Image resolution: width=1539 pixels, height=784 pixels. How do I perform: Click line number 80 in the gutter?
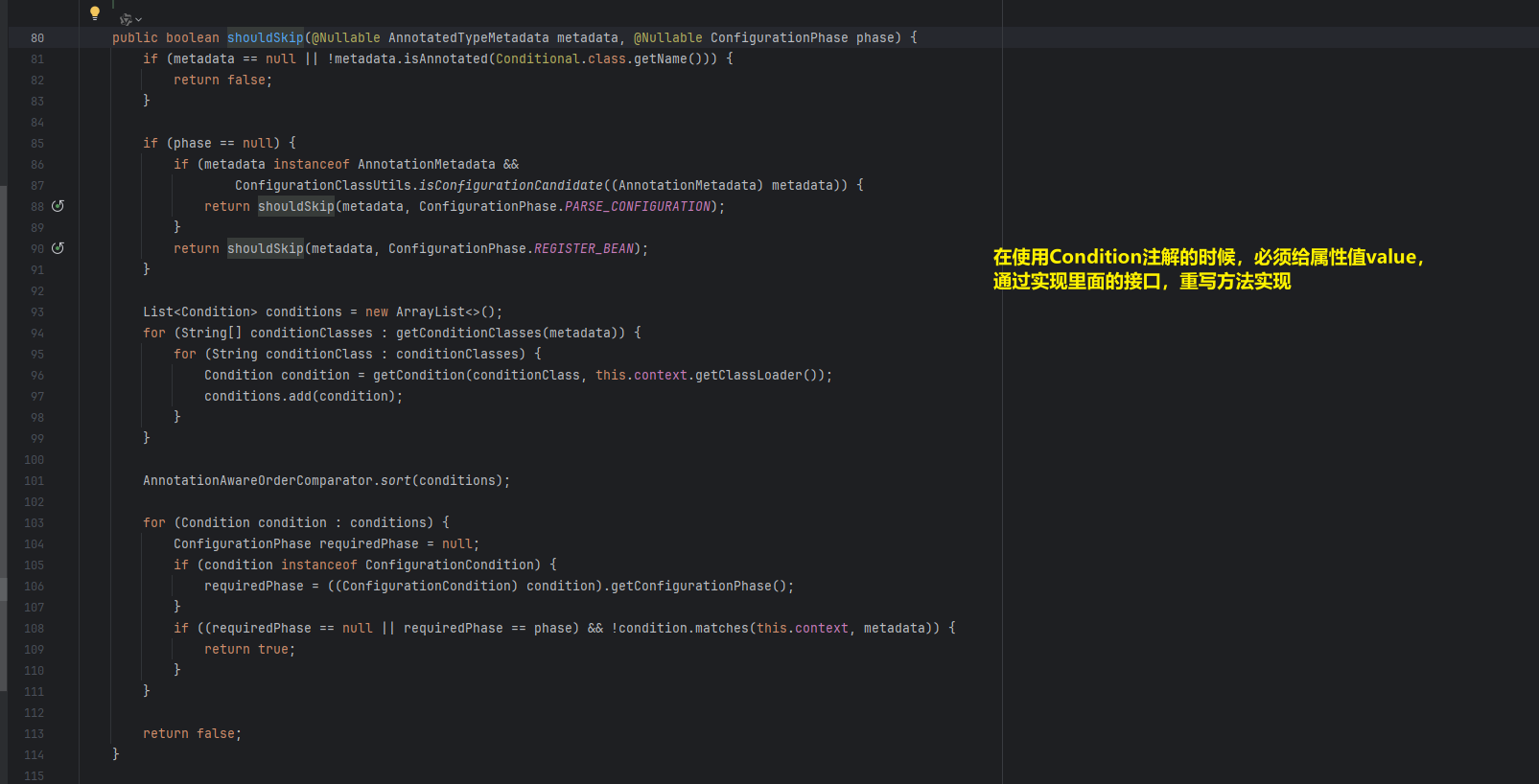coord(37,37)
